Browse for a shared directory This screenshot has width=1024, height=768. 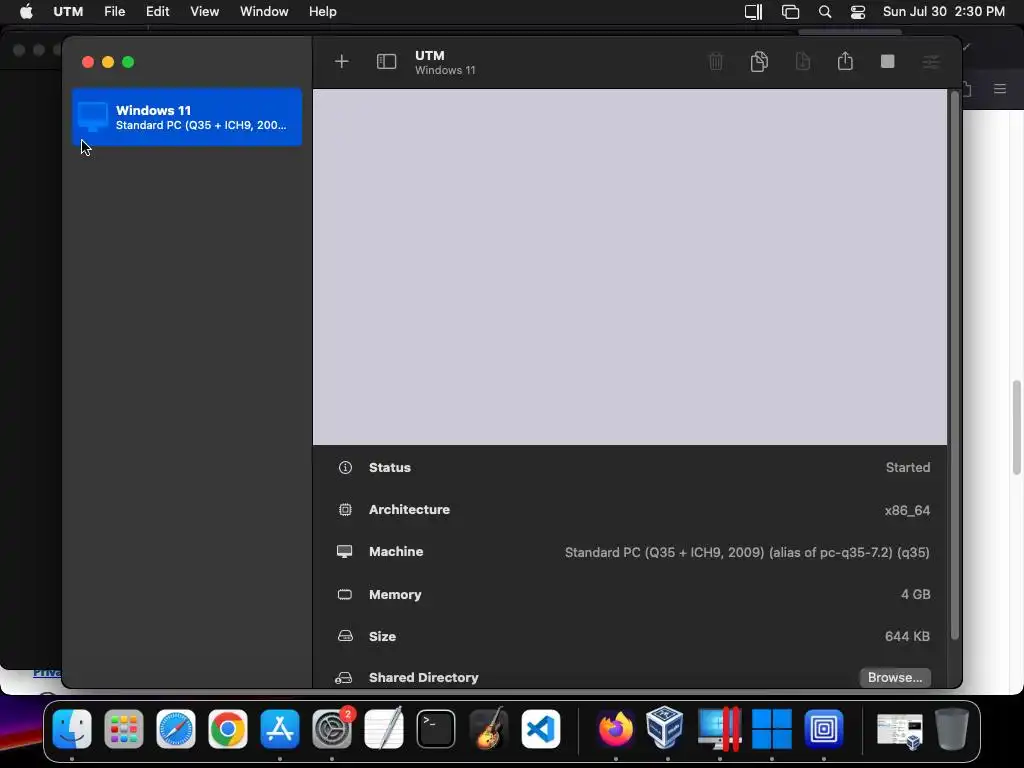pyautogui.click(x=895, y=677)
